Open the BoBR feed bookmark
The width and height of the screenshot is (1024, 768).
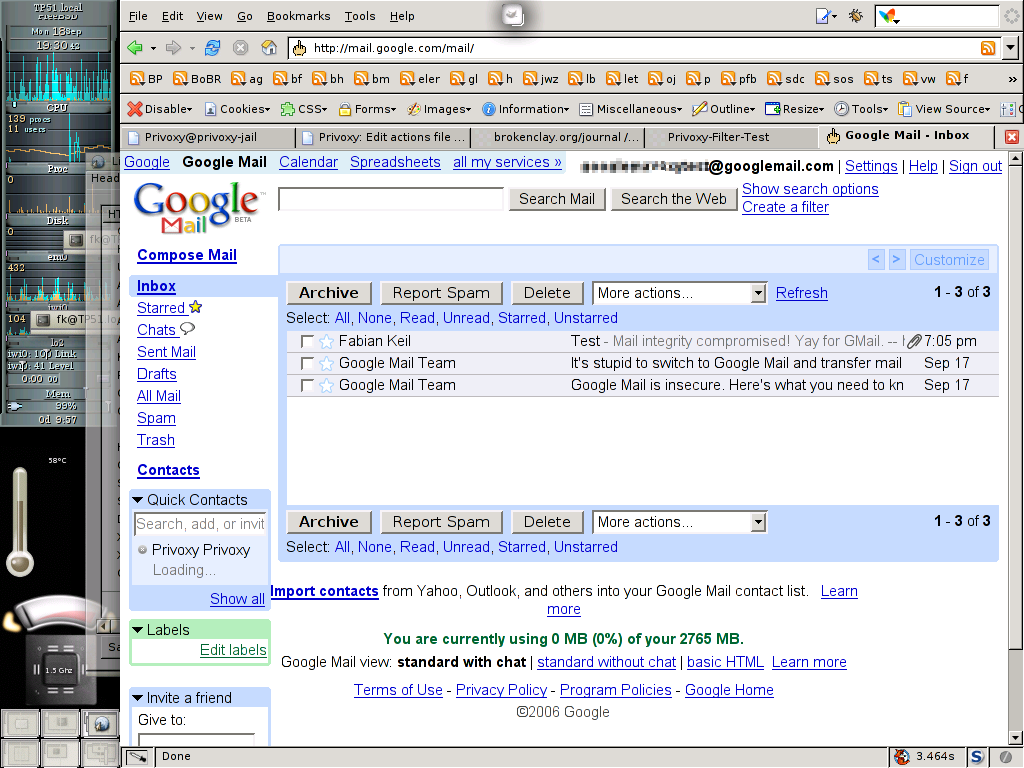tap(197, 79)
